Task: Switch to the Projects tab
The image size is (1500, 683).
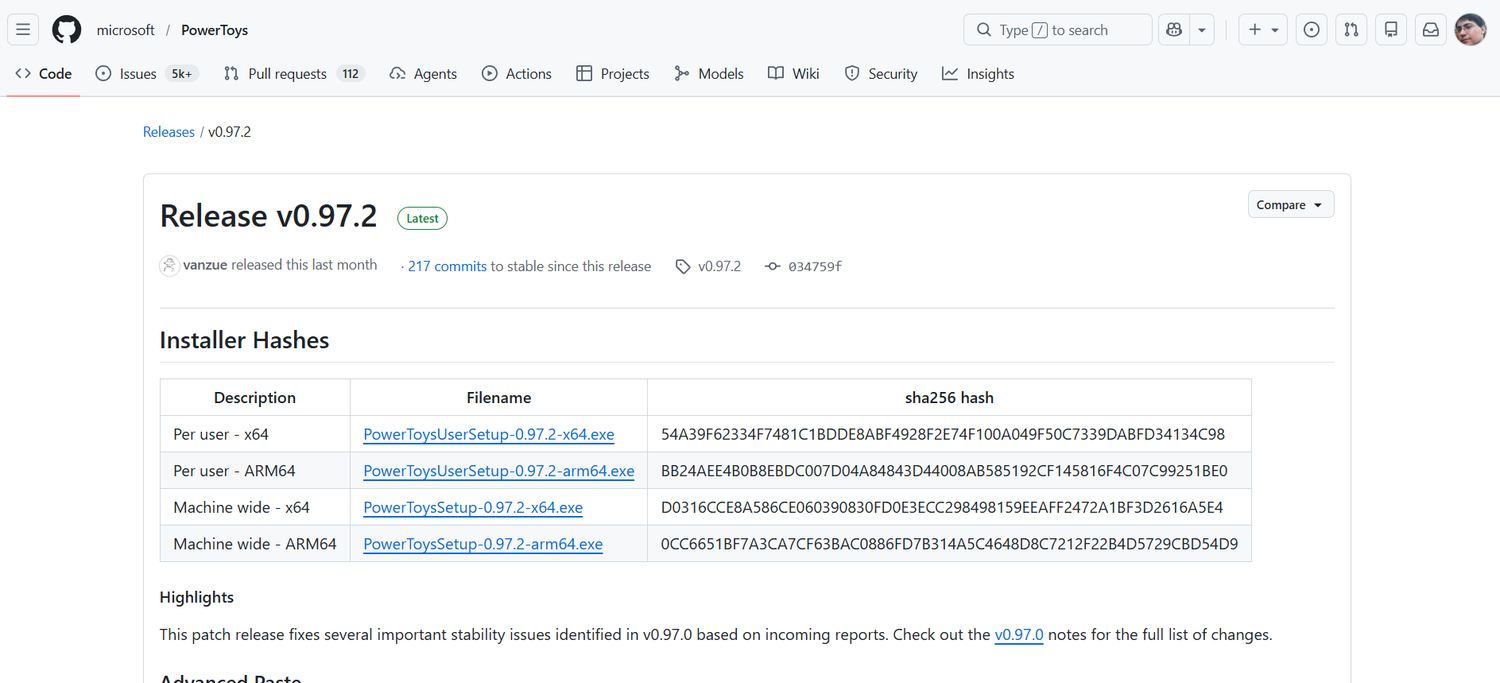Action: 613,74
